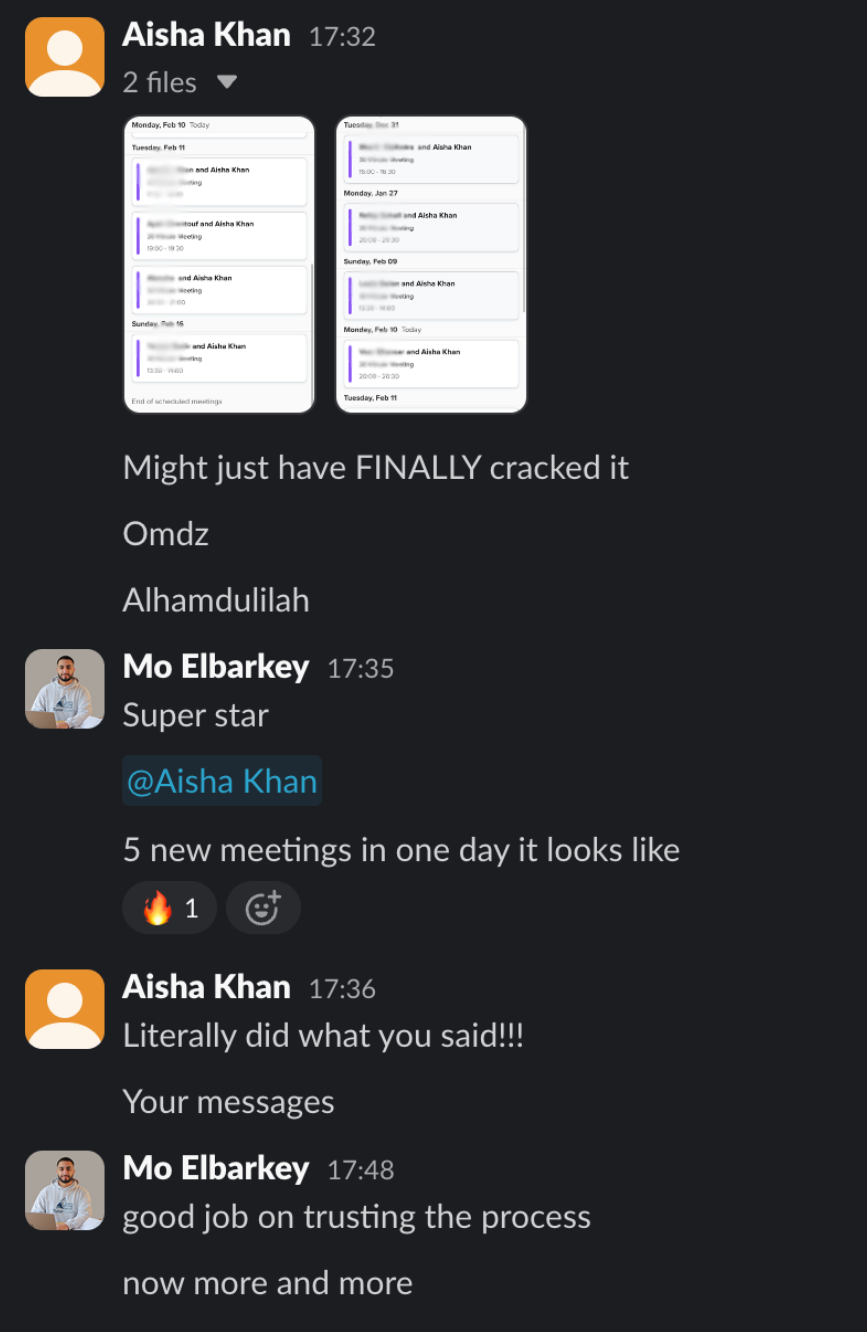Click Aisha Khan's avatar at 17:36 message
The image size is (867, 1332).
pos(65,1009)
